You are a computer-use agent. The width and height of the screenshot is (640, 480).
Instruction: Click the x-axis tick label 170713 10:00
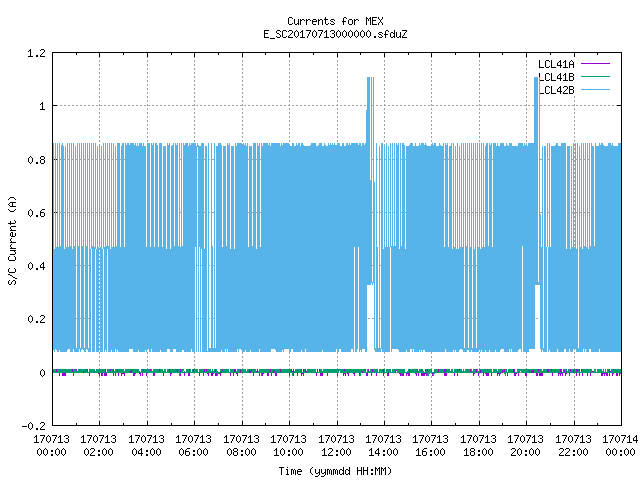[288, 446]
